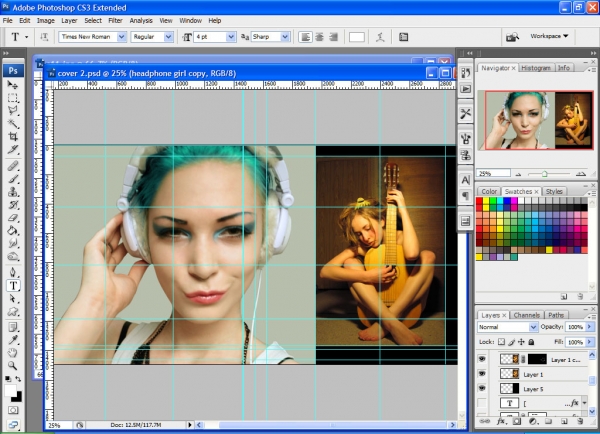Open the Filter menu

pos(115,21)
